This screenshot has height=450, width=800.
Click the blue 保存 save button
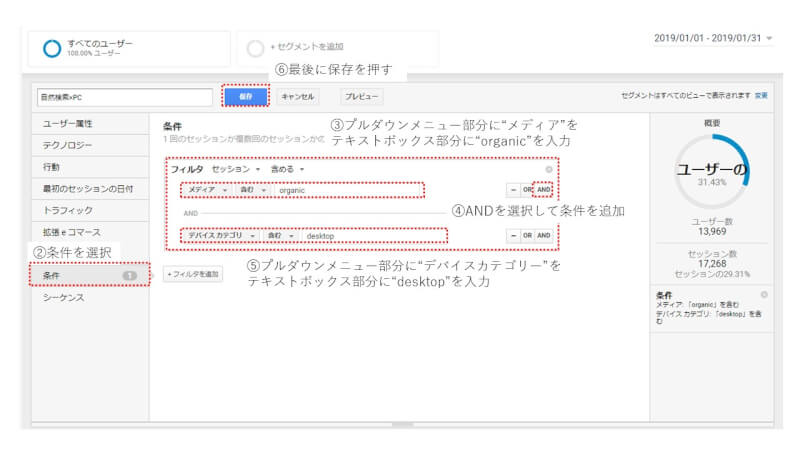(x=246, y=96)
